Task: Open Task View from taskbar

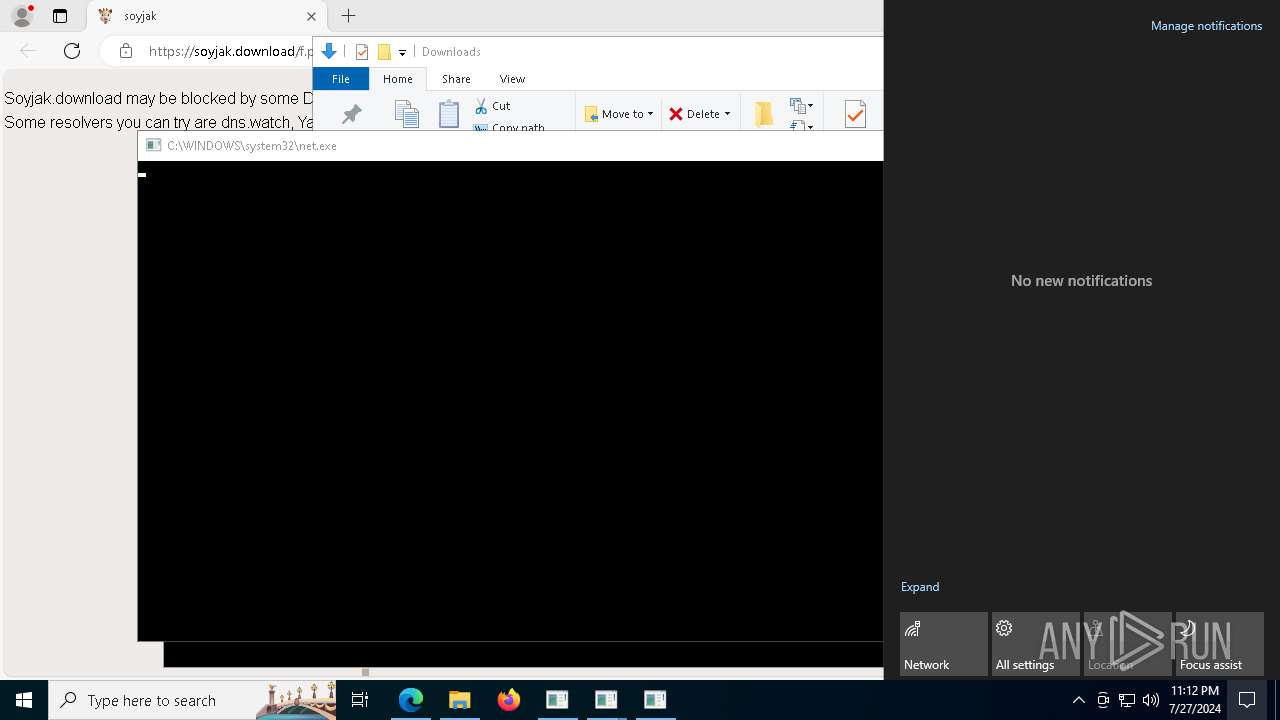Action: (360, 700)
